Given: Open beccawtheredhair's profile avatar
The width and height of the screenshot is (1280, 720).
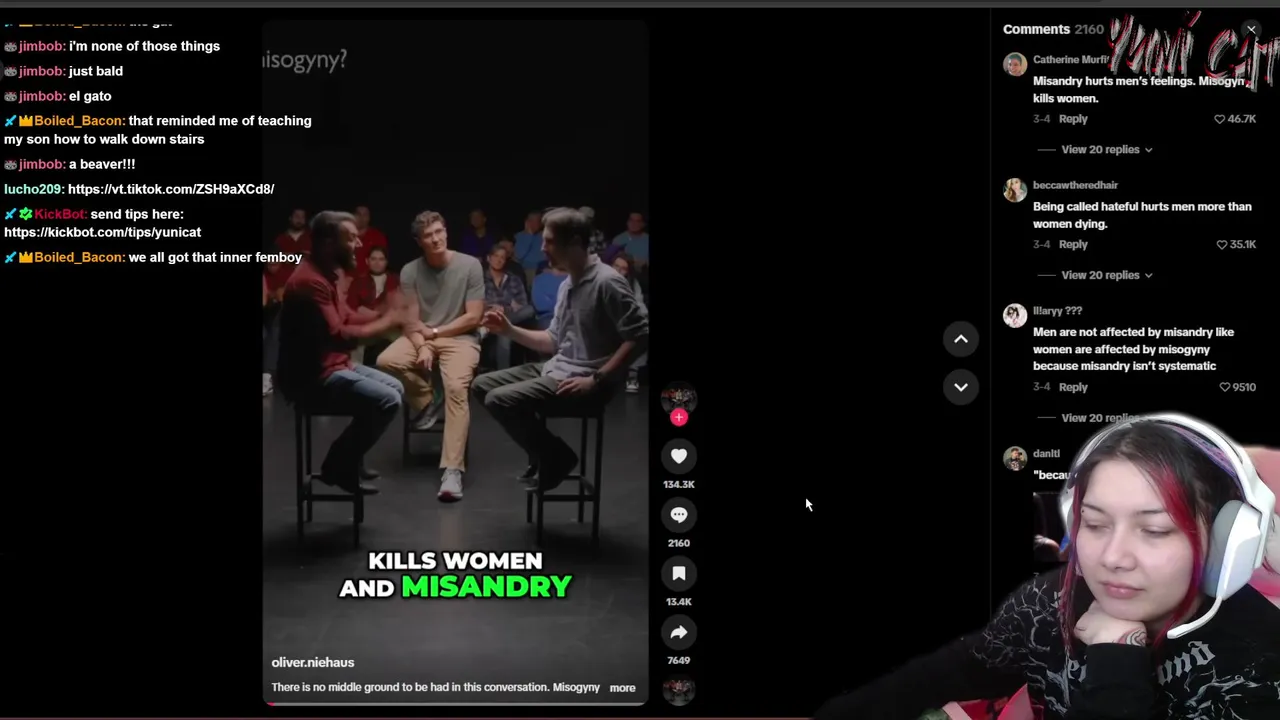Looking at the screenshot, I should (x=1015, y=190).
